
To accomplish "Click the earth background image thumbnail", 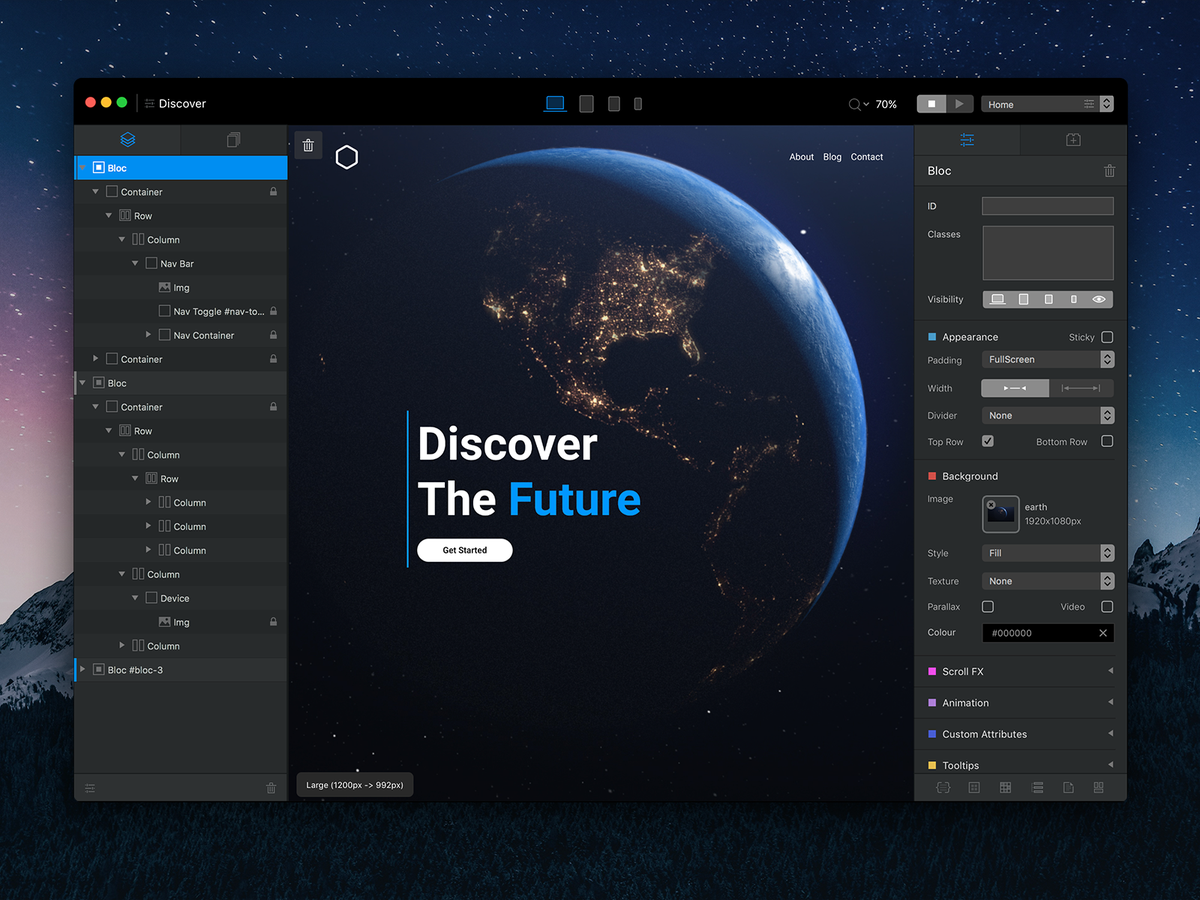I will [1001, 514].
